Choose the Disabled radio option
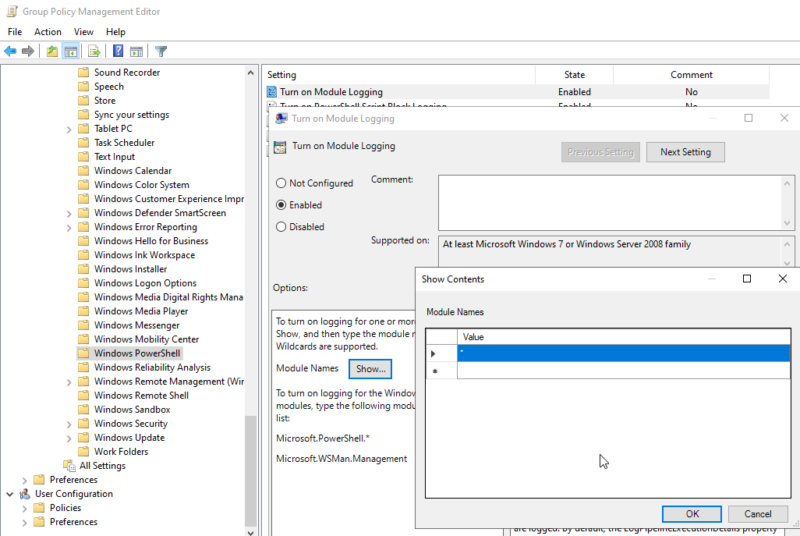This screenshot has height=536, width=800. click(x=281, y=227)
